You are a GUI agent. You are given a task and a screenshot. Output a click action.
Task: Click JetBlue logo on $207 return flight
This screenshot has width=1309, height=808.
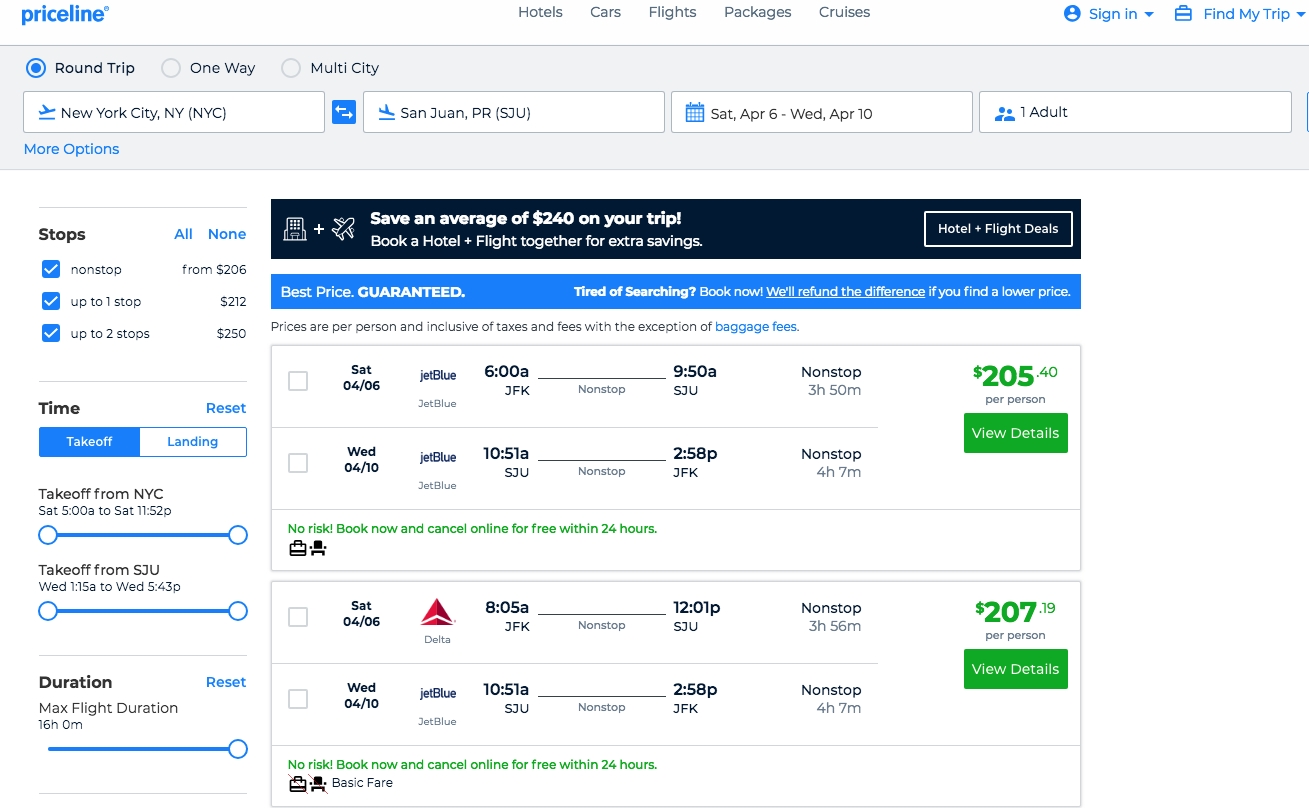coord(437,693)
